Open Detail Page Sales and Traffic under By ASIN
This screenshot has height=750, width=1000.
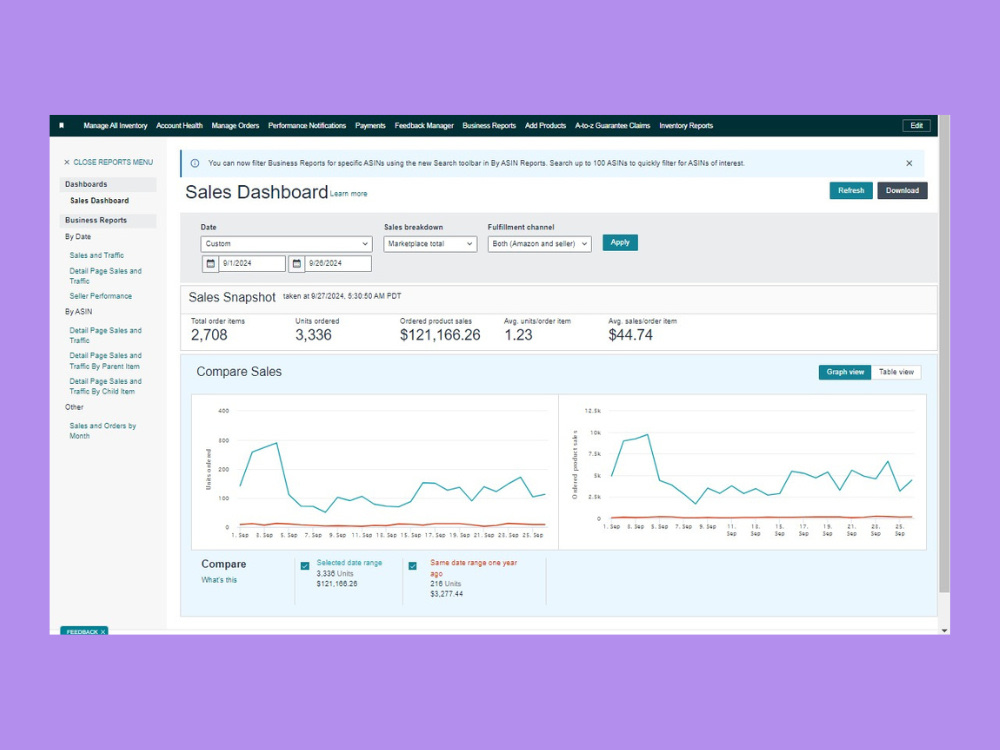click(x=105, y=335)
